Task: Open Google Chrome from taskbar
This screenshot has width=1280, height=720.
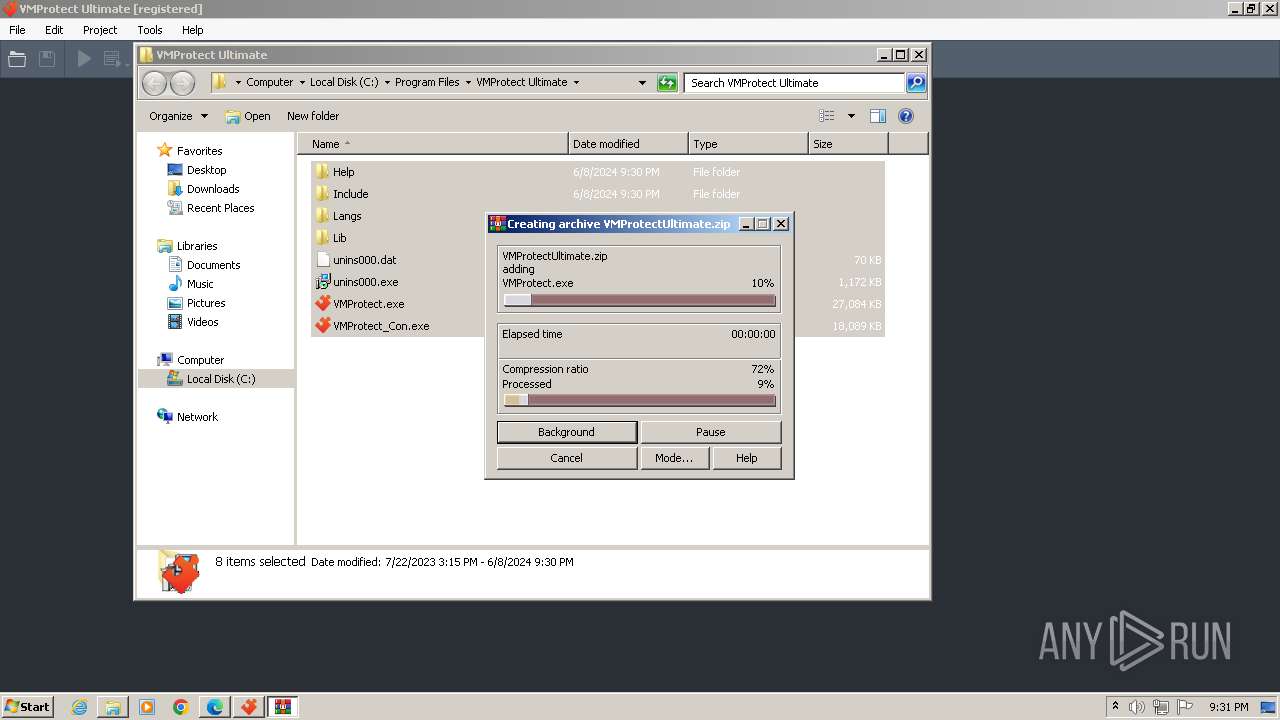Action: coord(181,707)
